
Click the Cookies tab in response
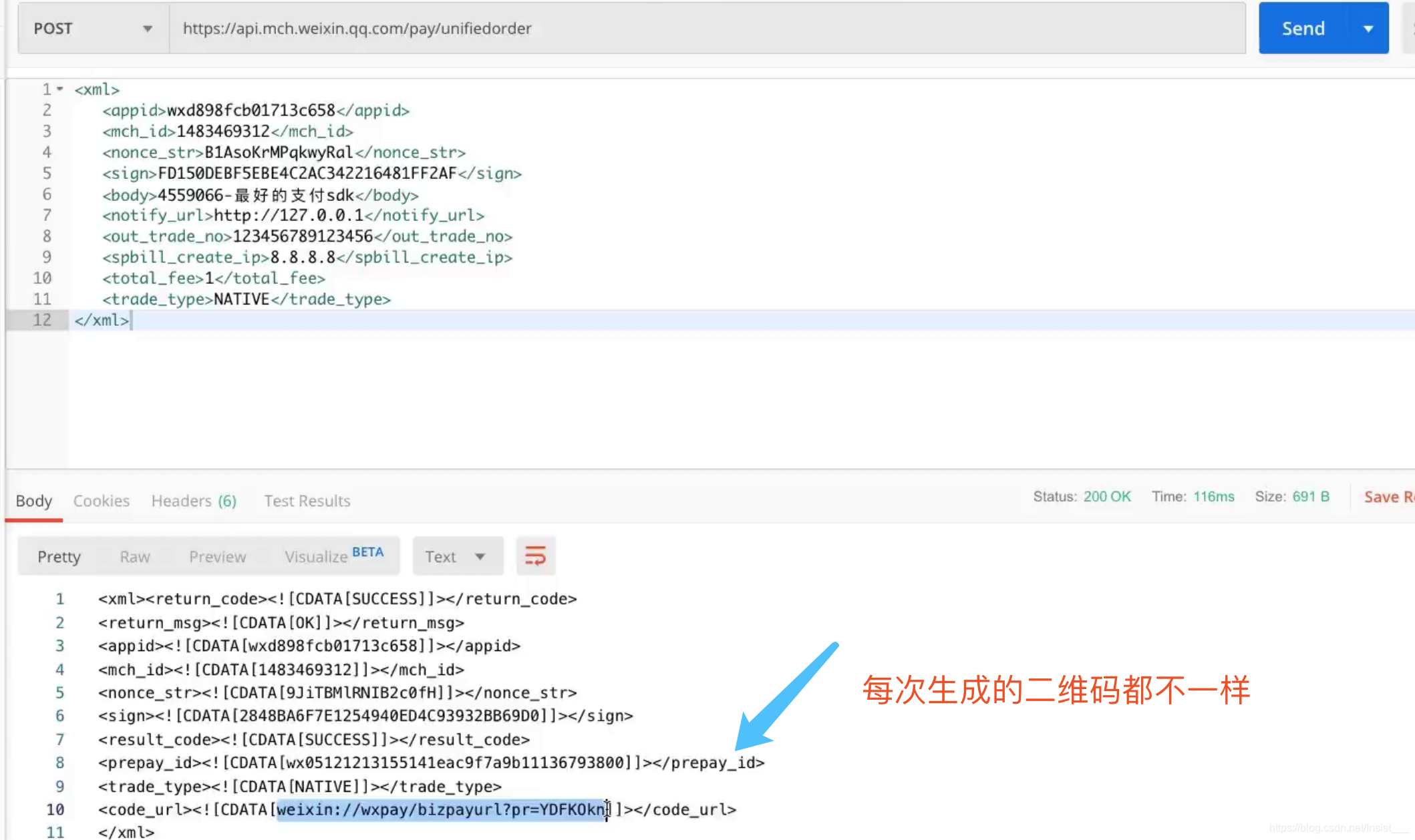coord(101,500)
